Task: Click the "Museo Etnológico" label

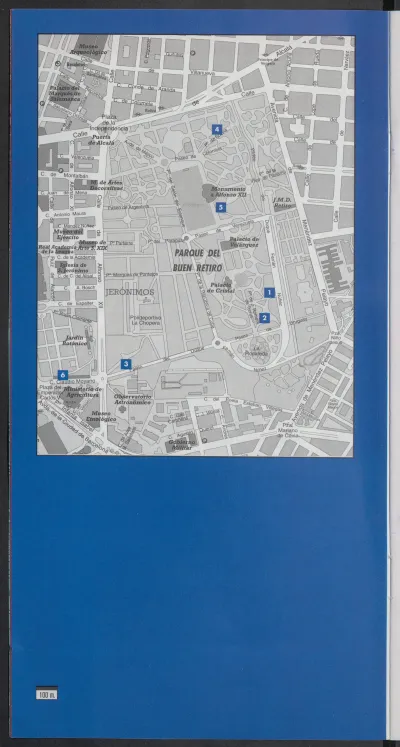Action: click(x=101, y=416)
